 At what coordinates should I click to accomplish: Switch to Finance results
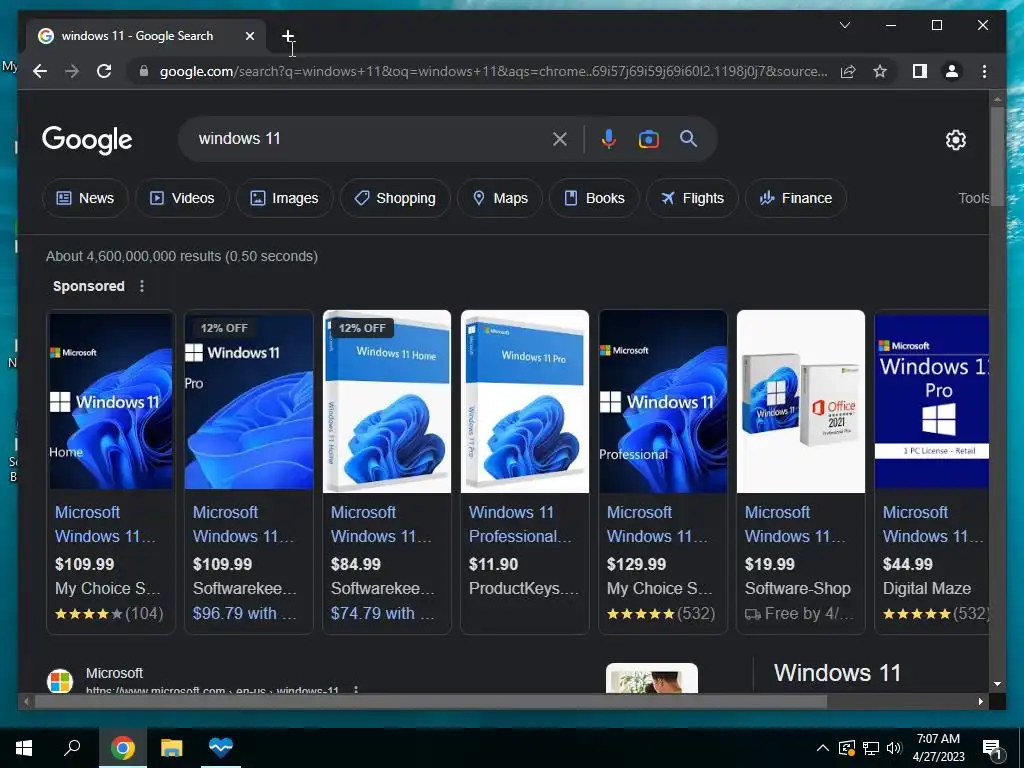[x=795, y=198]
